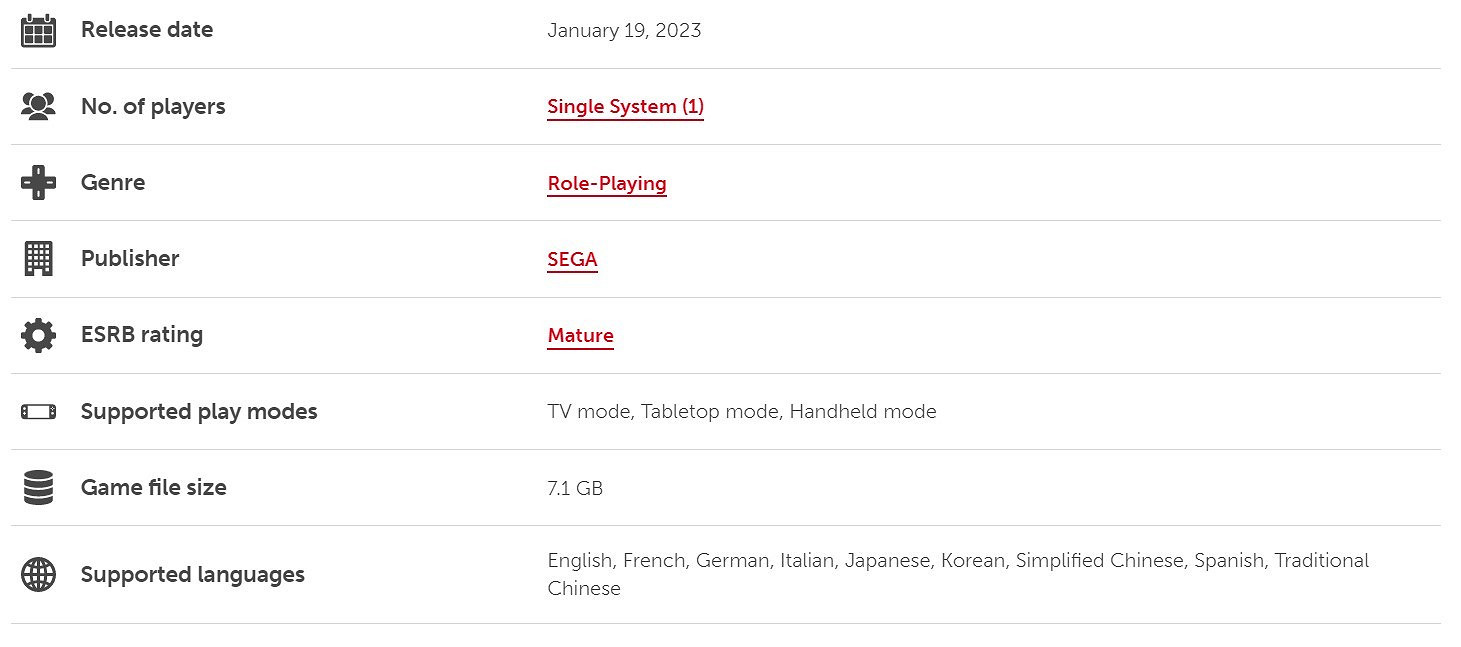Click the Release date label

(x=147, y=30)
